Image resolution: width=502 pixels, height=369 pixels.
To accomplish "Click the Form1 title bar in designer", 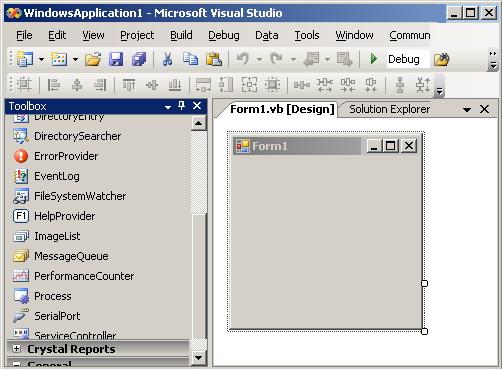I will click(297, 146).
